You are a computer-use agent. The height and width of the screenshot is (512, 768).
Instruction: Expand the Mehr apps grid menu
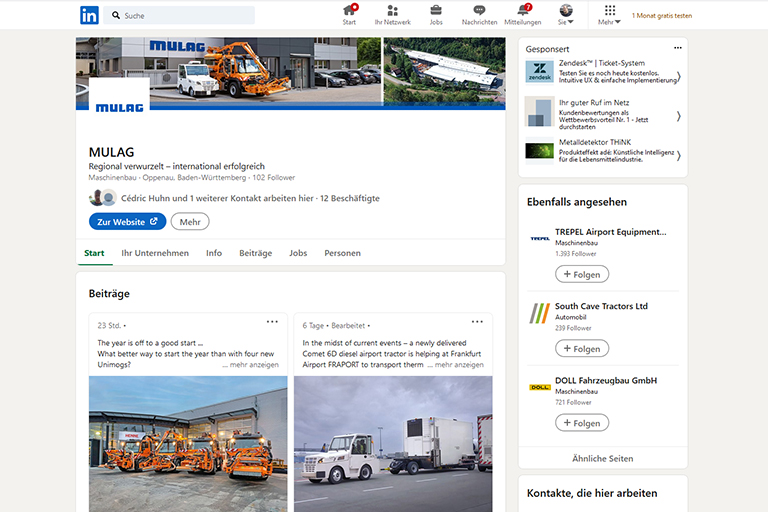click(x=609, y=15)
